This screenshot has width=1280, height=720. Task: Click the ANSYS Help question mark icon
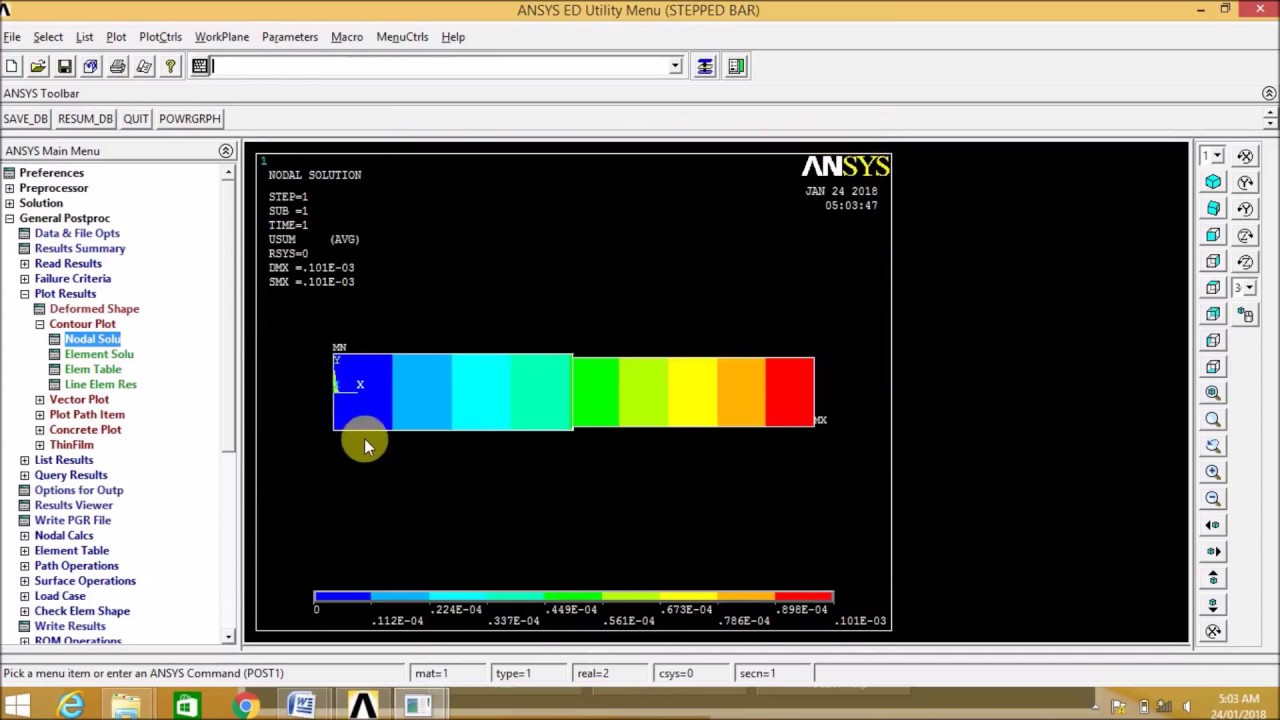coord(170,66)
